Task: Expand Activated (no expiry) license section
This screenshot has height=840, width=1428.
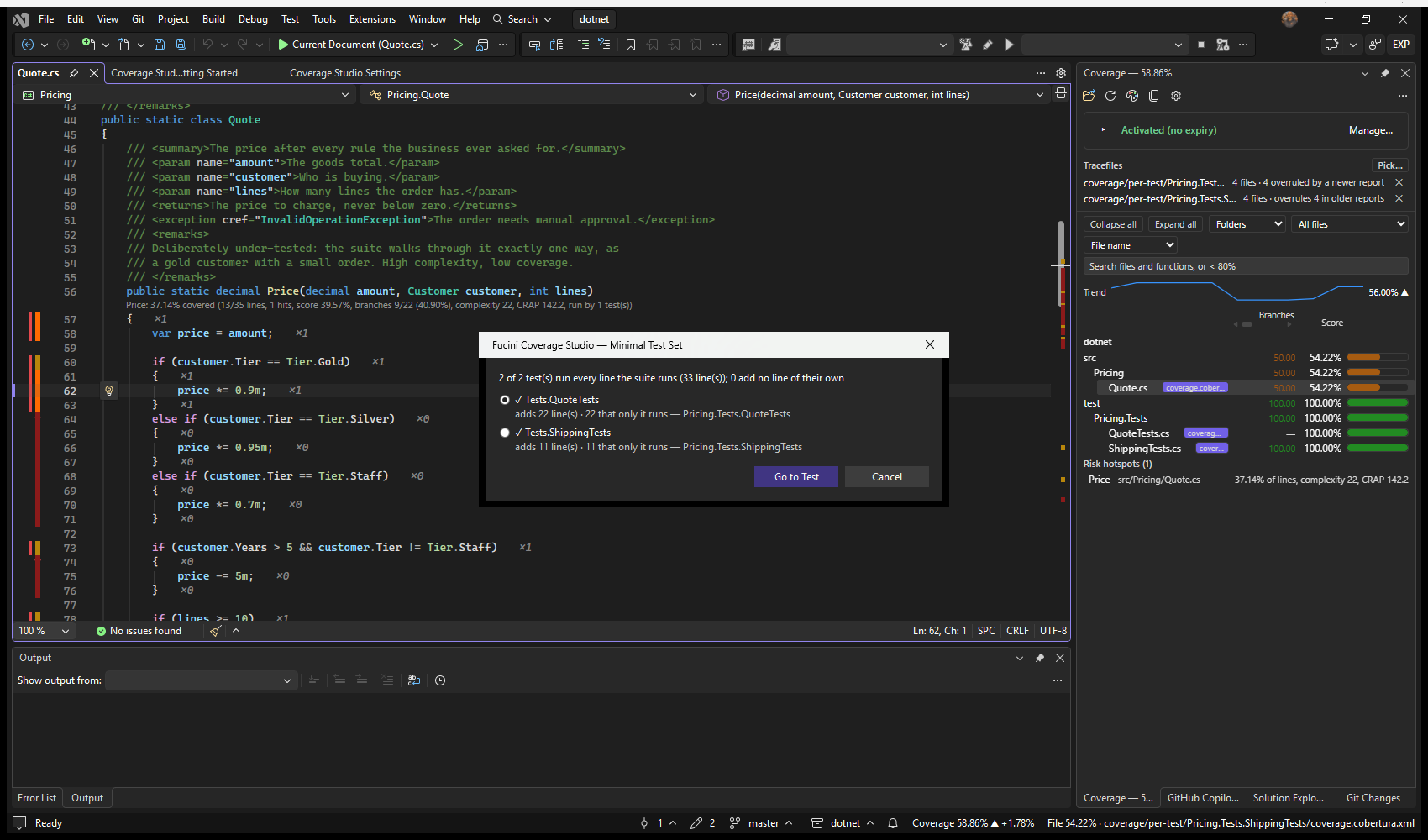Action: [x=1104, y=130]
